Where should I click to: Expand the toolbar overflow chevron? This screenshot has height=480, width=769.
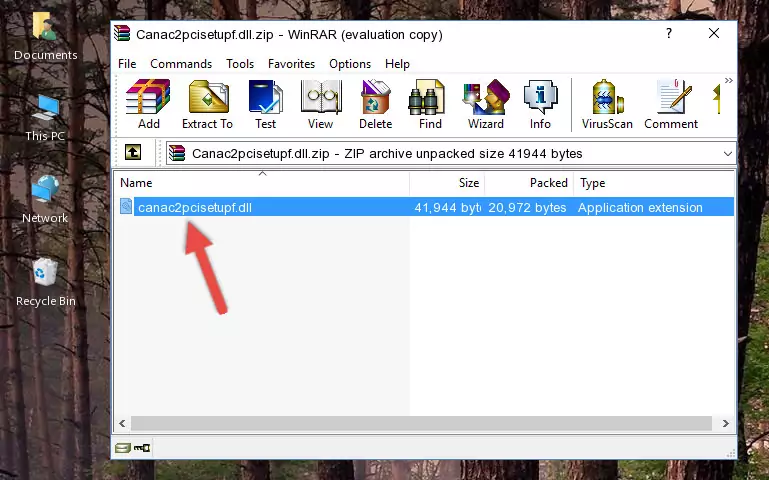coord(729,80)
